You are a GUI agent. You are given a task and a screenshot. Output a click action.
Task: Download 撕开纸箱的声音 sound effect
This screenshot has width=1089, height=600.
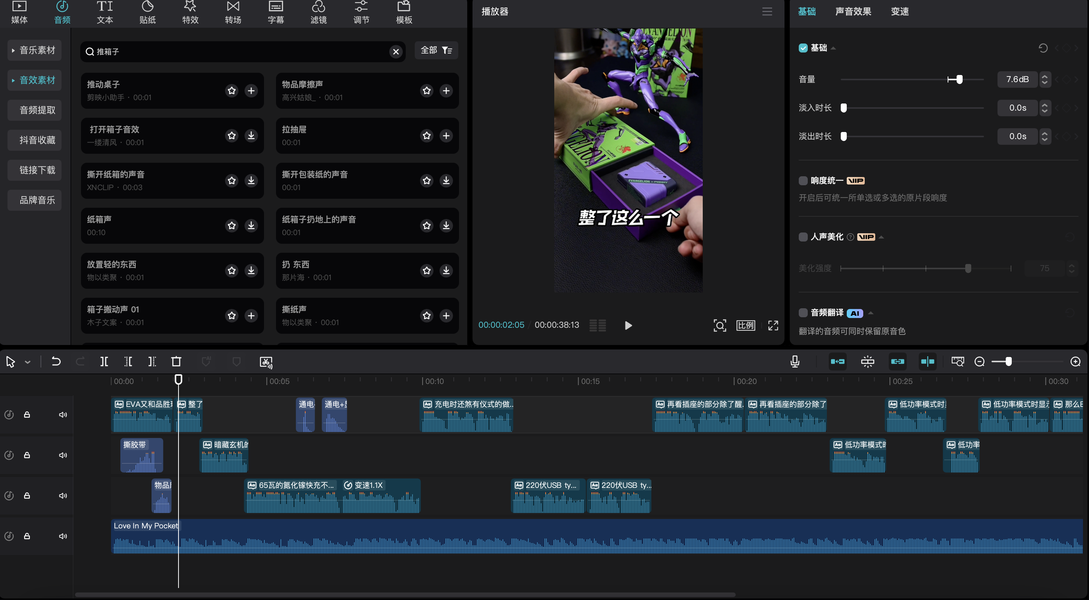pyautogui.click(x=251, y=181)
